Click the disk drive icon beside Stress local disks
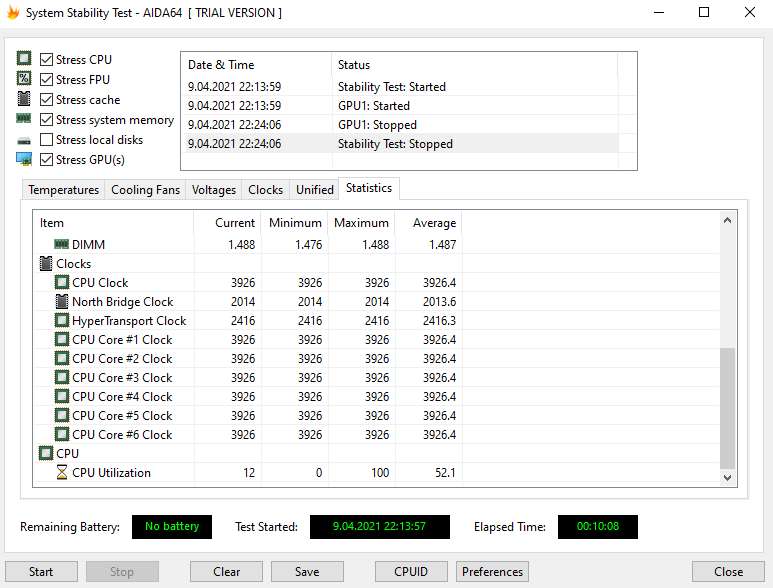Screen dimensions: 773x588 tap(24, 141)
